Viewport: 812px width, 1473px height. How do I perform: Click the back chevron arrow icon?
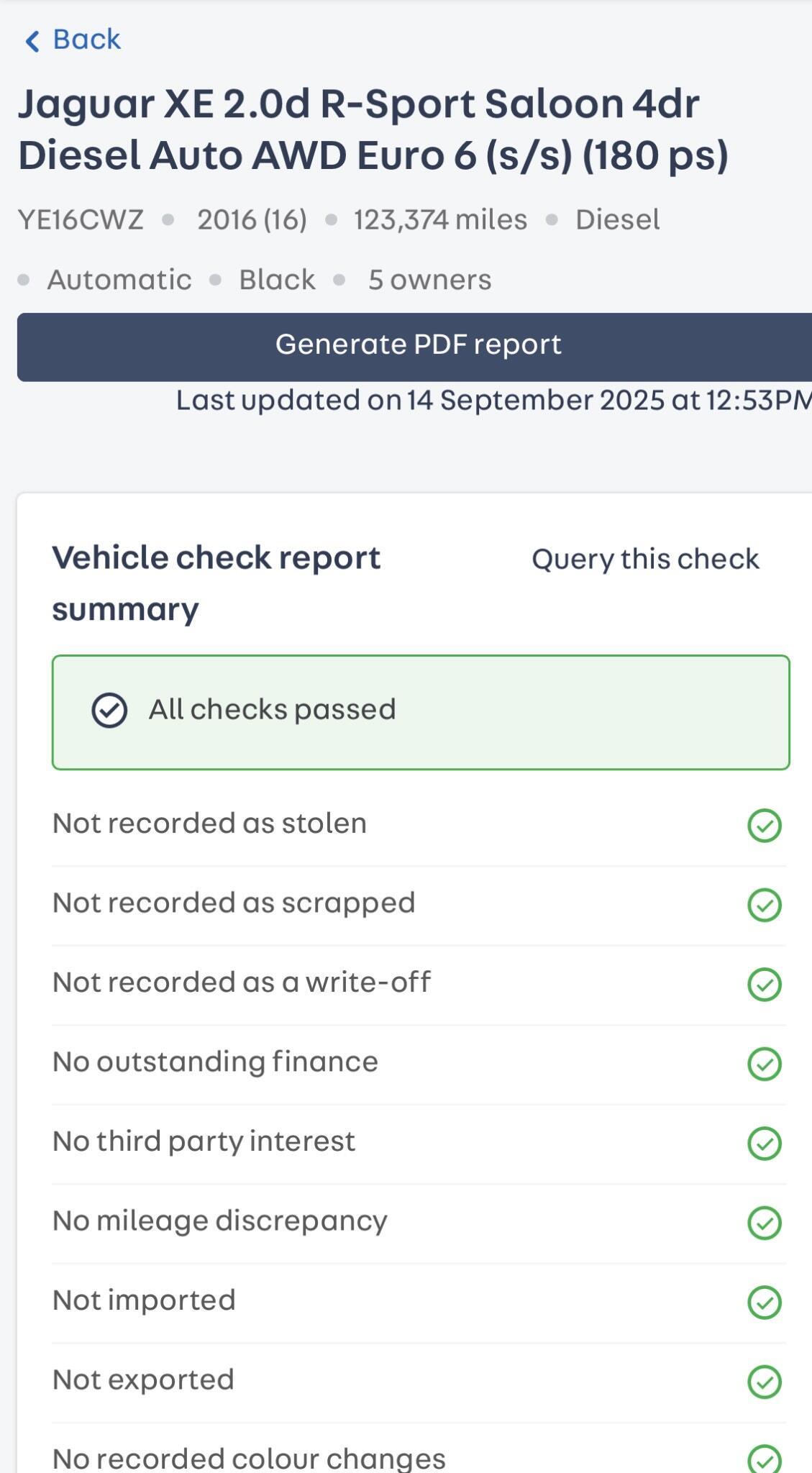(x=32, y=40)
